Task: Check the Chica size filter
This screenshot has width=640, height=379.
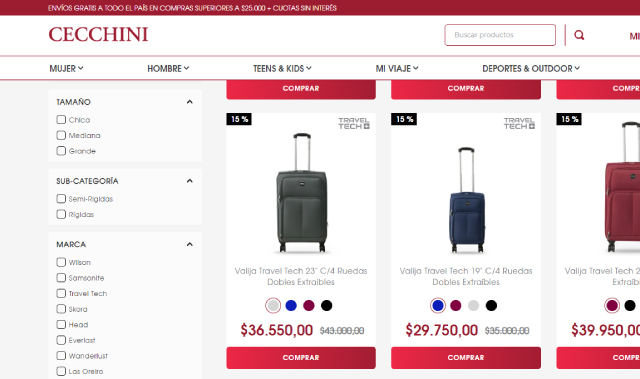Action: coord(61,120)
